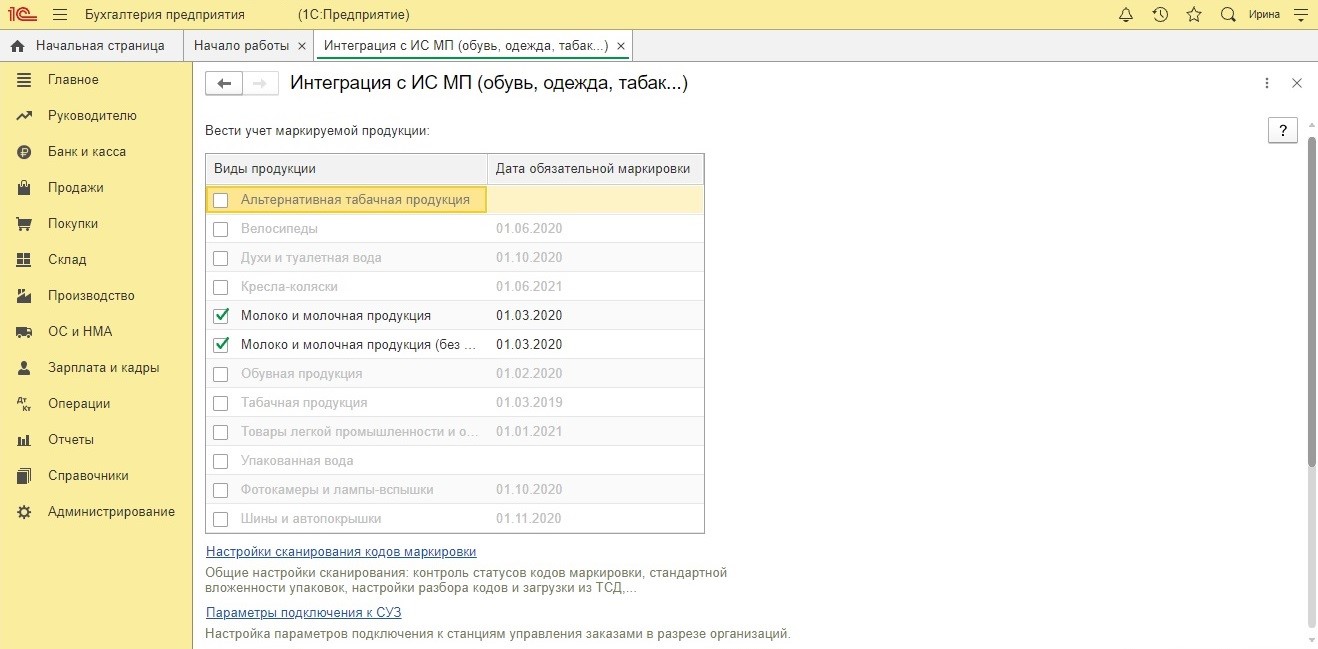Screen dimensions: 1318x649
Task: Go forward with the right arrow button
Action: tap(260, 84)
